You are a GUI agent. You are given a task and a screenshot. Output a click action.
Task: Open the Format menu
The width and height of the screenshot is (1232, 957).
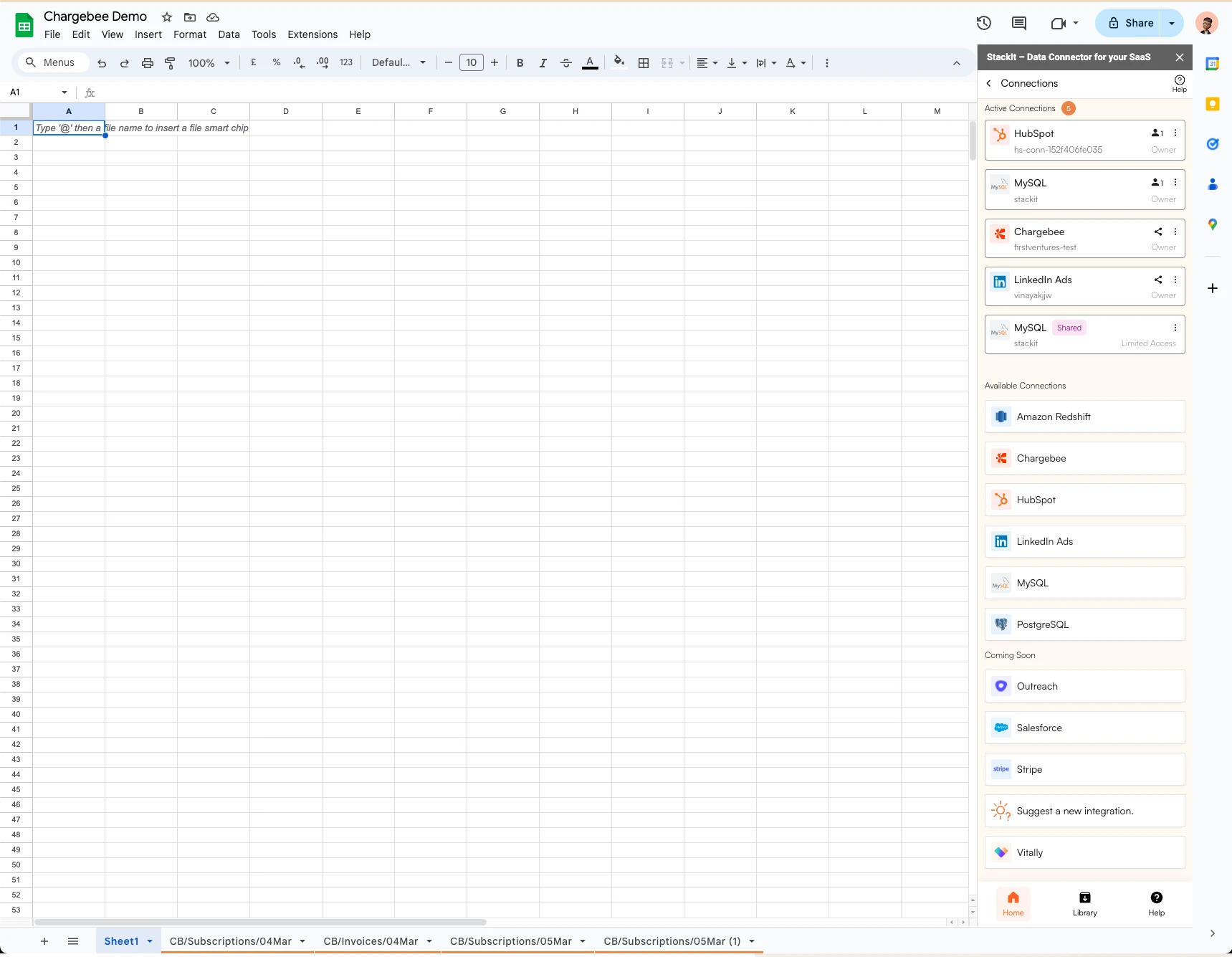click(190, 34)
